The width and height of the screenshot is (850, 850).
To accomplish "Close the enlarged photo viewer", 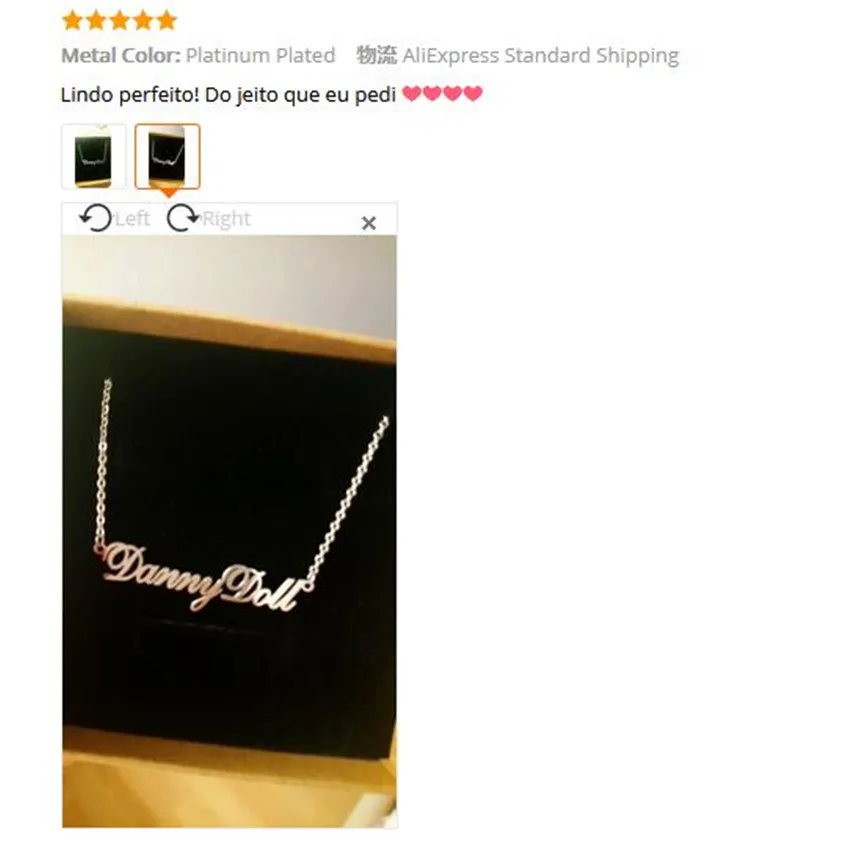I will [369, 223].
